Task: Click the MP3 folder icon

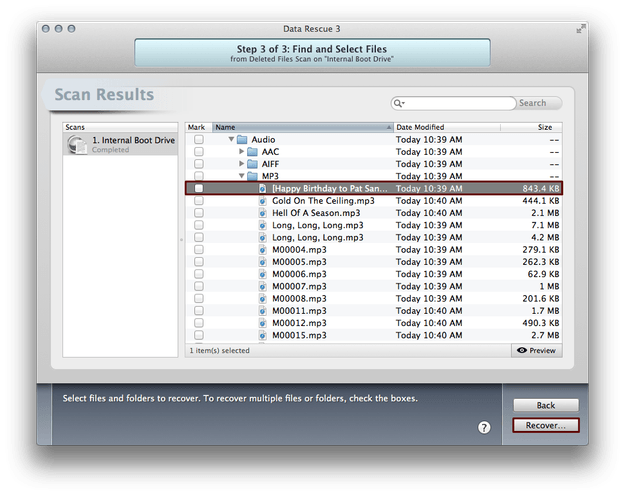Action: [252, 176]
